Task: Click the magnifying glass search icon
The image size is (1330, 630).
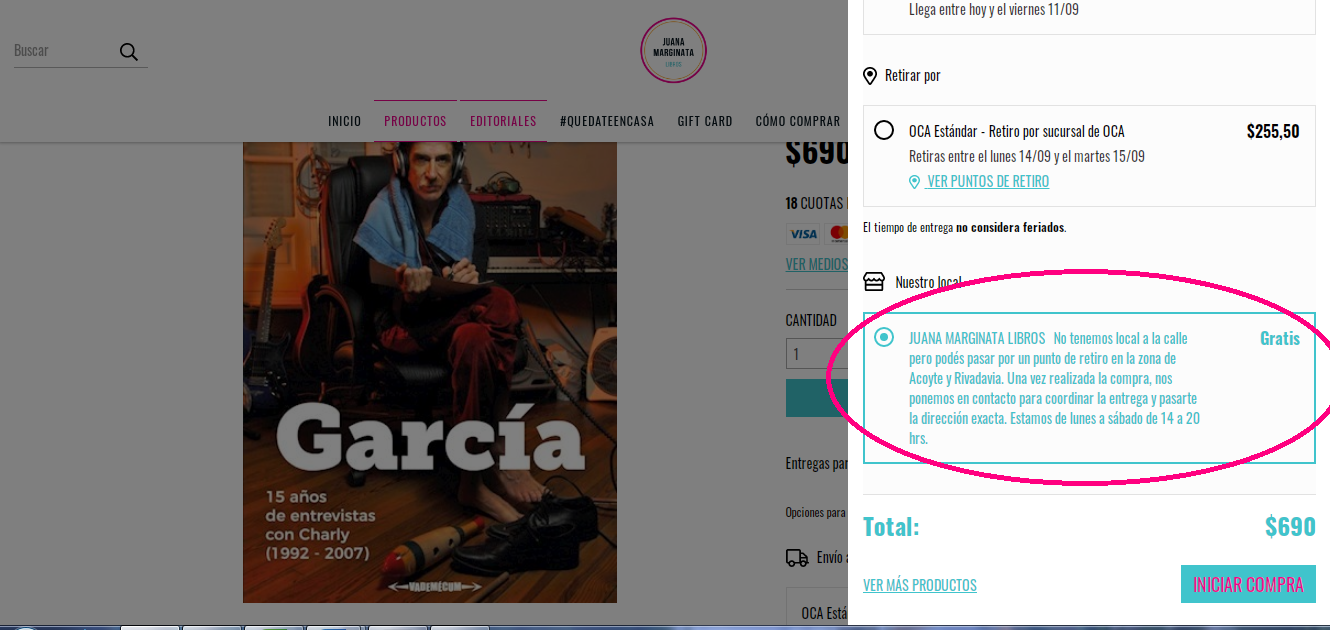Action: pyautogui.click(x=128, y=52)
